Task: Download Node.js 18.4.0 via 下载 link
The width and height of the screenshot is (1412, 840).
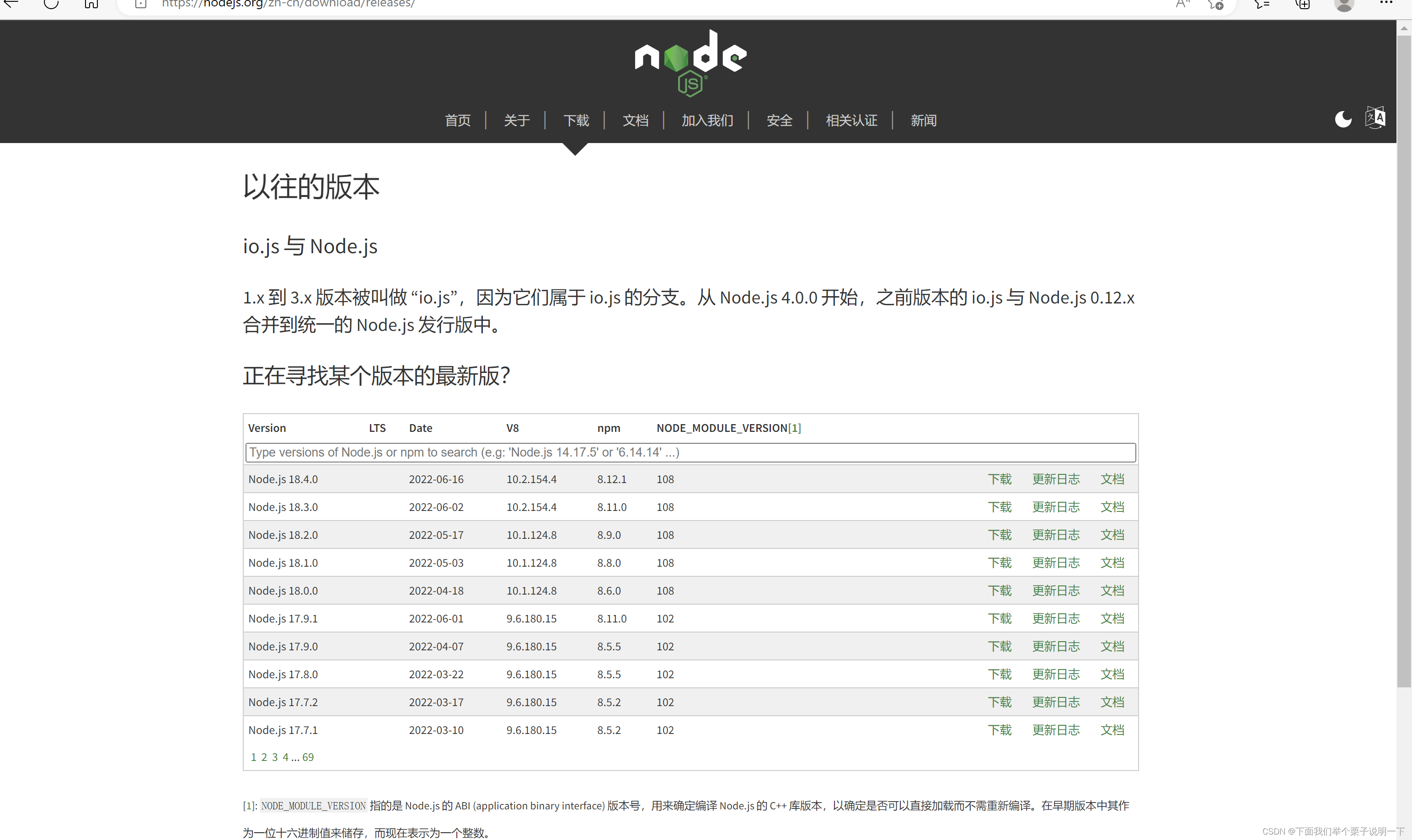Action: pos(999,479)
